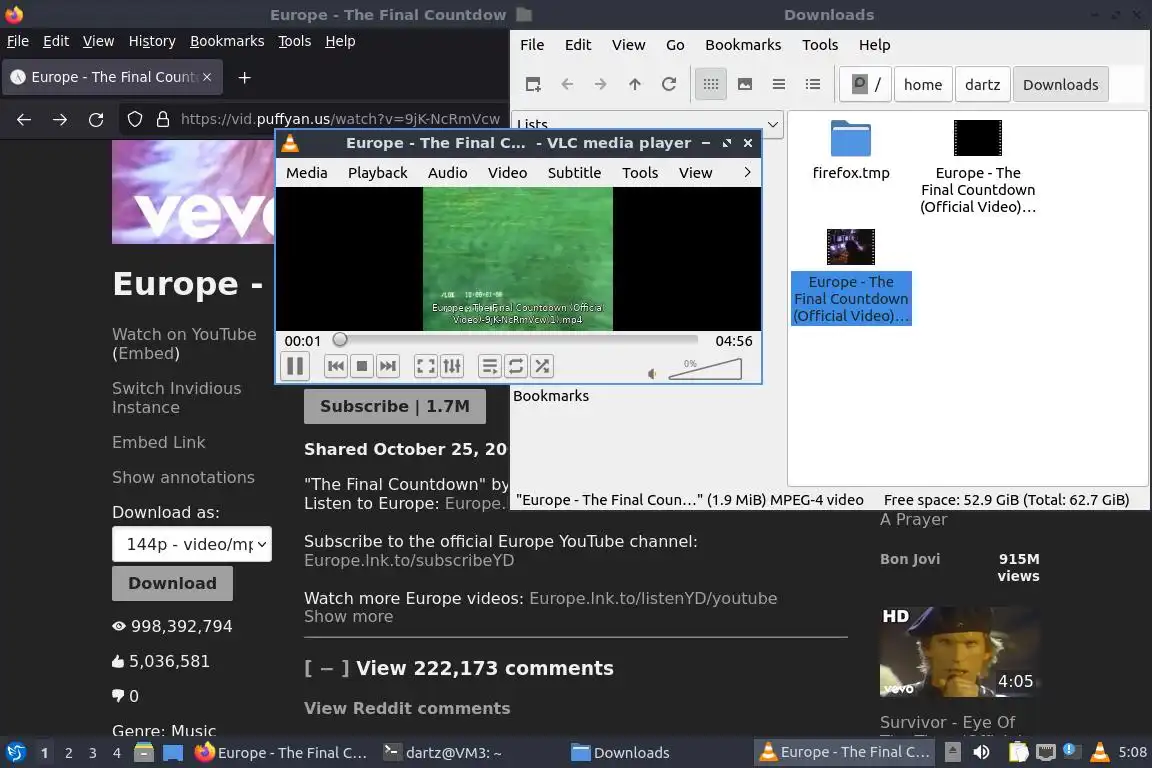
Task: Skip to next media in VLC
Action: coord(387,366)
